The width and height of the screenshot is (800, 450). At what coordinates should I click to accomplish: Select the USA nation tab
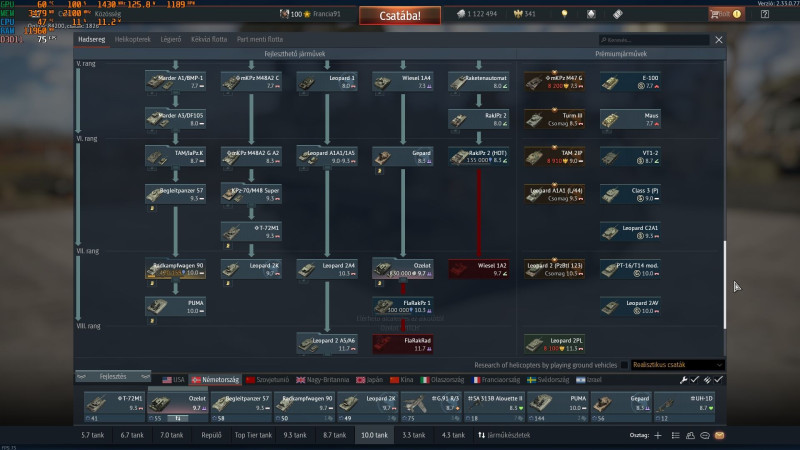pyautogui.click(x=173, y=380)
